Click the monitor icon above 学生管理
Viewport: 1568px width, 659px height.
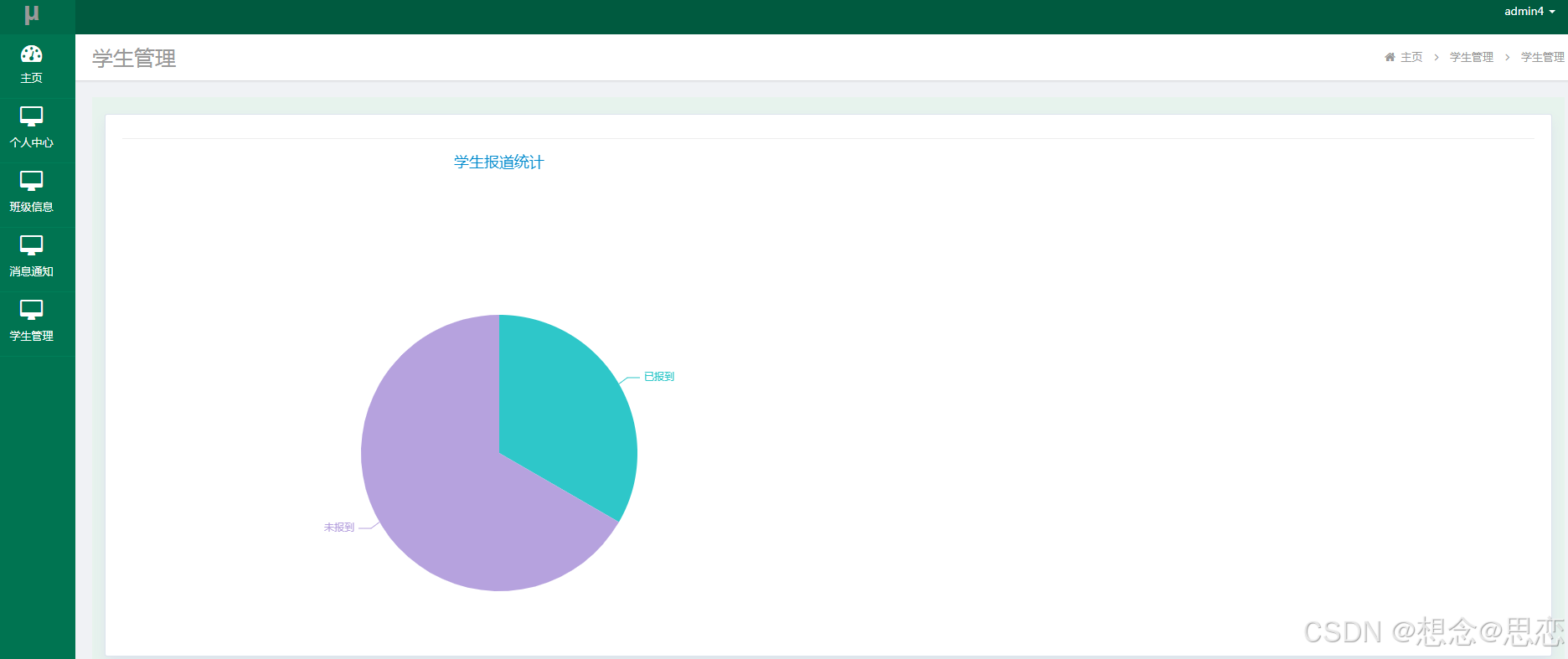pyautogui.click(x=31, y=310)
